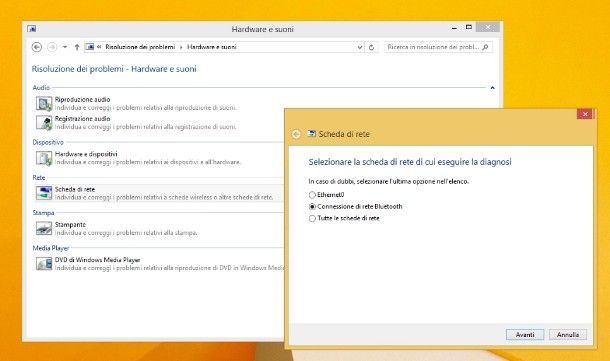Expand the address bar history dropdown

(360, 47)
